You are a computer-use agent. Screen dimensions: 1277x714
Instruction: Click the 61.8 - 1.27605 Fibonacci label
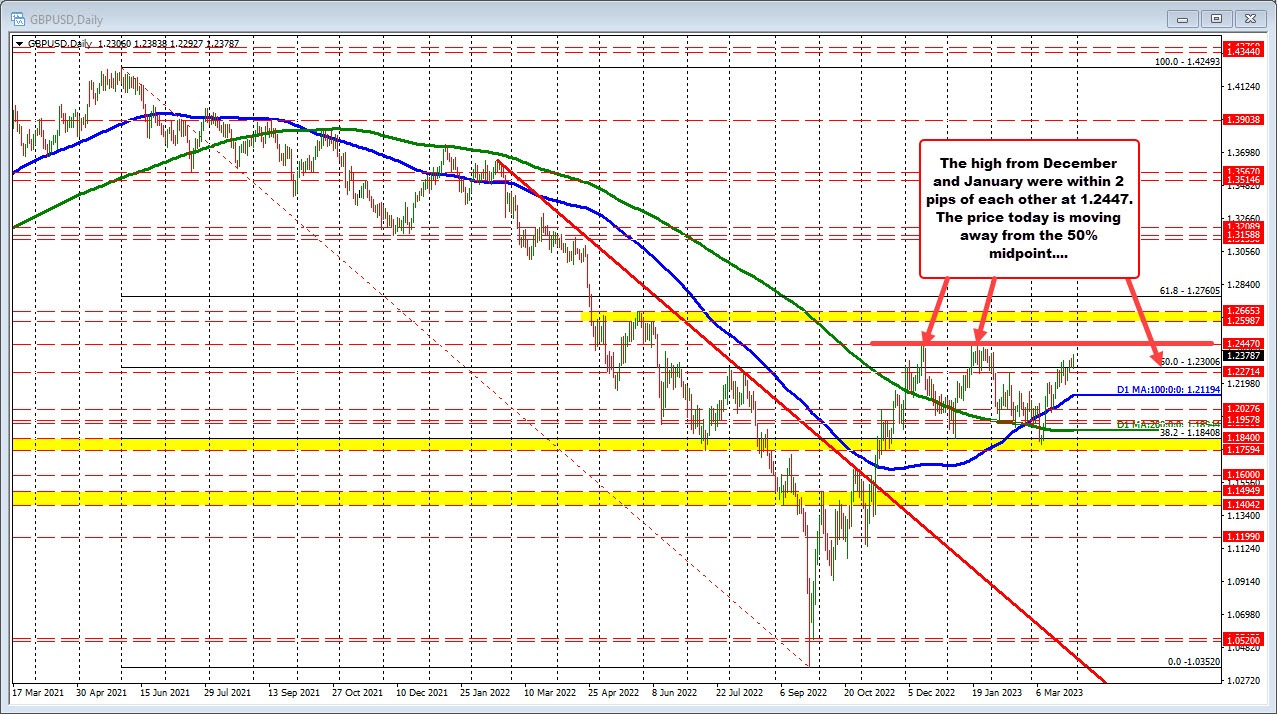point(1189,290)
